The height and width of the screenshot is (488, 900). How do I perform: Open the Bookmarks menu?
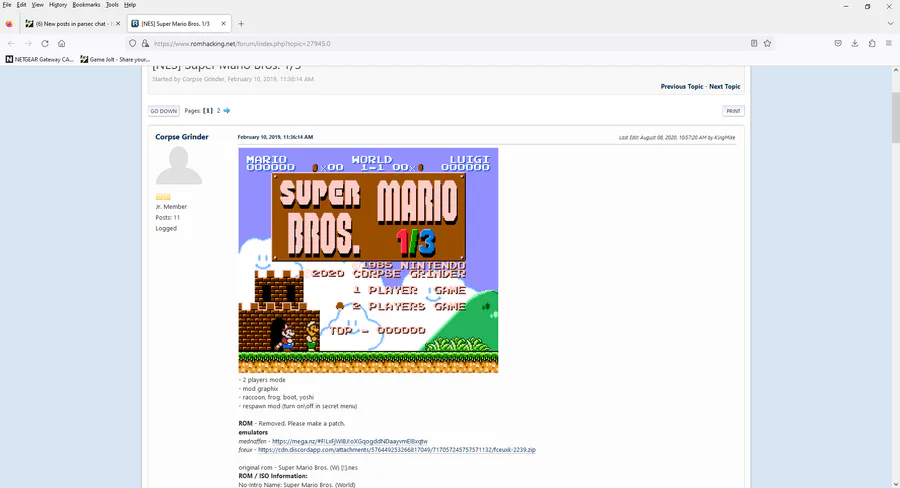pyautogui.click(x=86, y=5)
